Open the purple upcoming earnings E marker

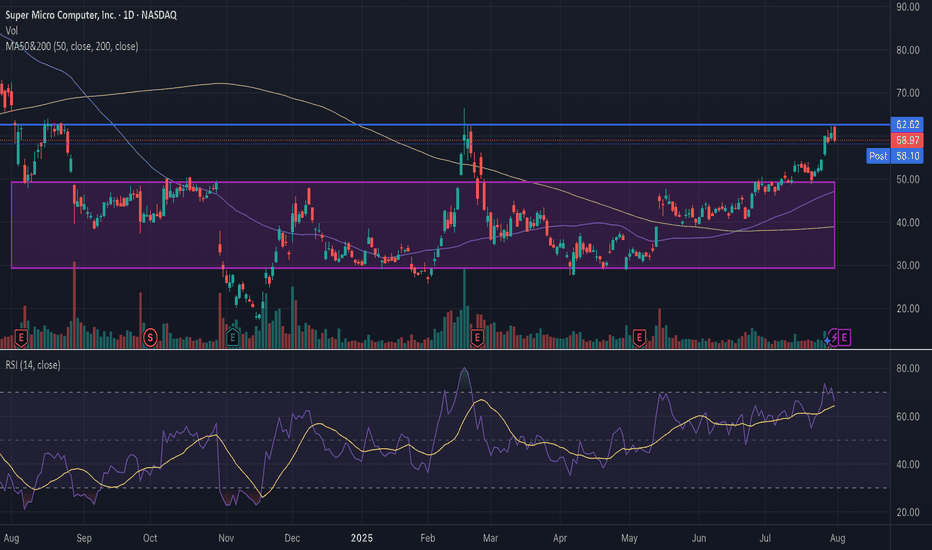pos(844,338)
